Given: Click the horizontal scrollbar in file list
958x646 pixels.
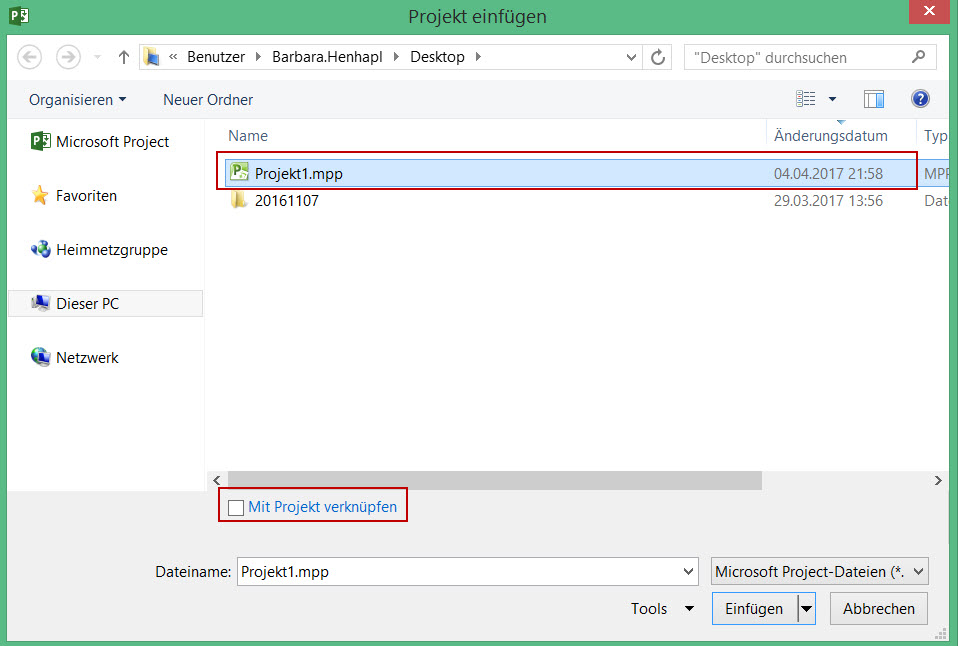Looking at the screenshot, I should 495,480.
